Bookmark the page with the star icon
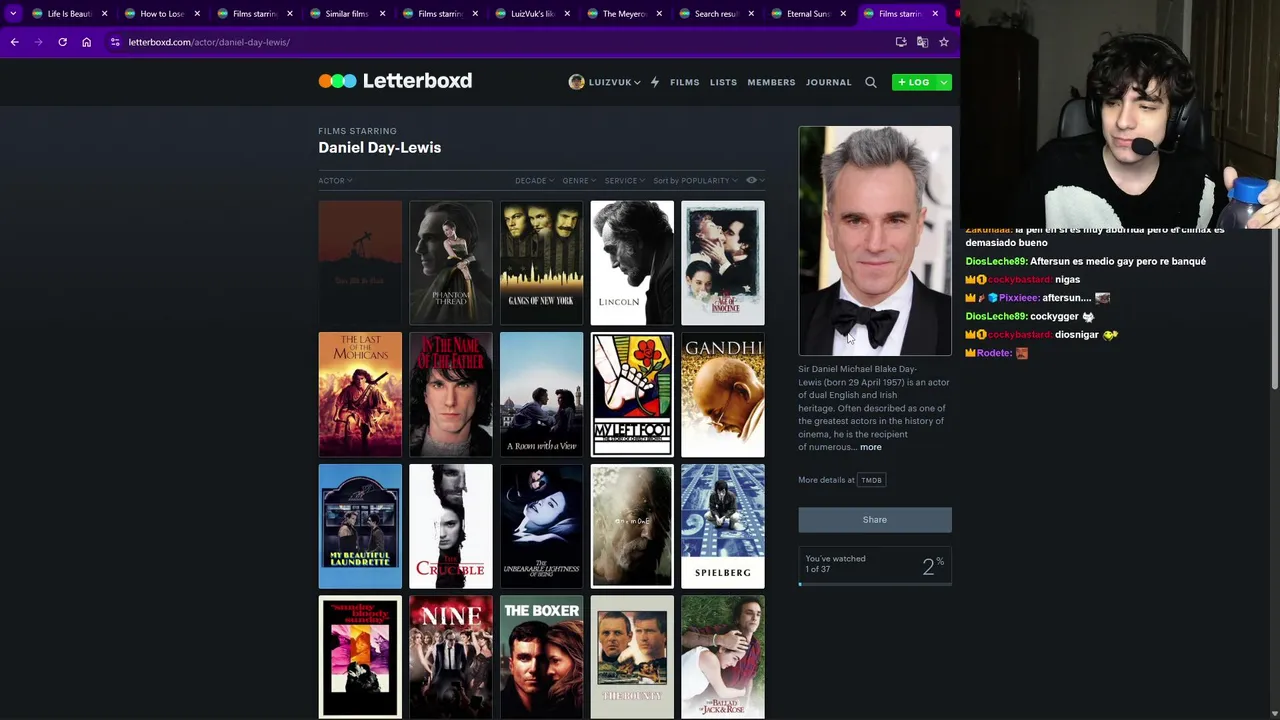Image resolution: width=1280 pixels, height=720 pixels. pyautogui.click(x=943, y=42)
